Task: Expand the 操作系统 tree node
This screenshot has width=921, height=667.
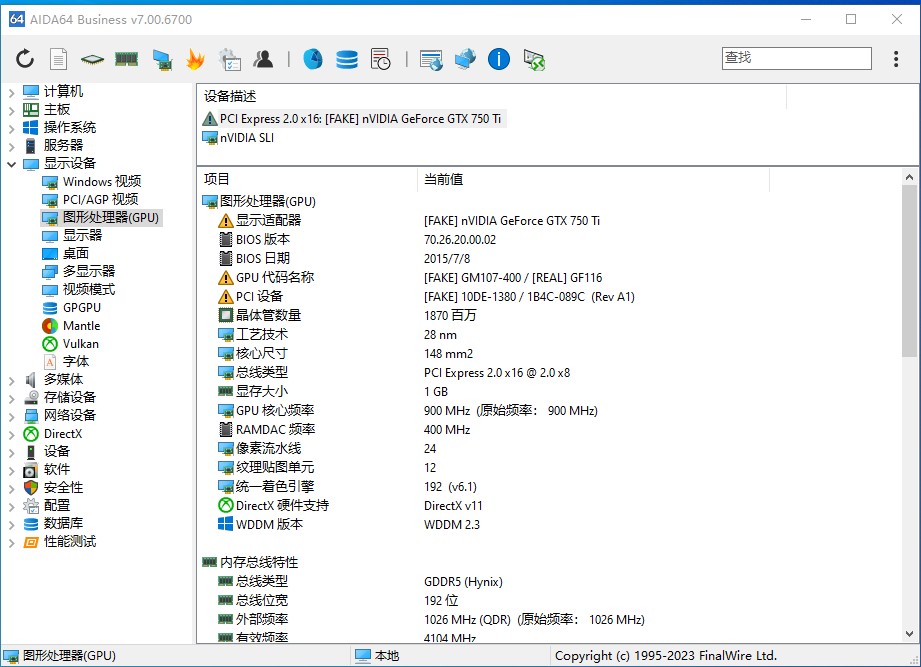Action: (11, 128)
